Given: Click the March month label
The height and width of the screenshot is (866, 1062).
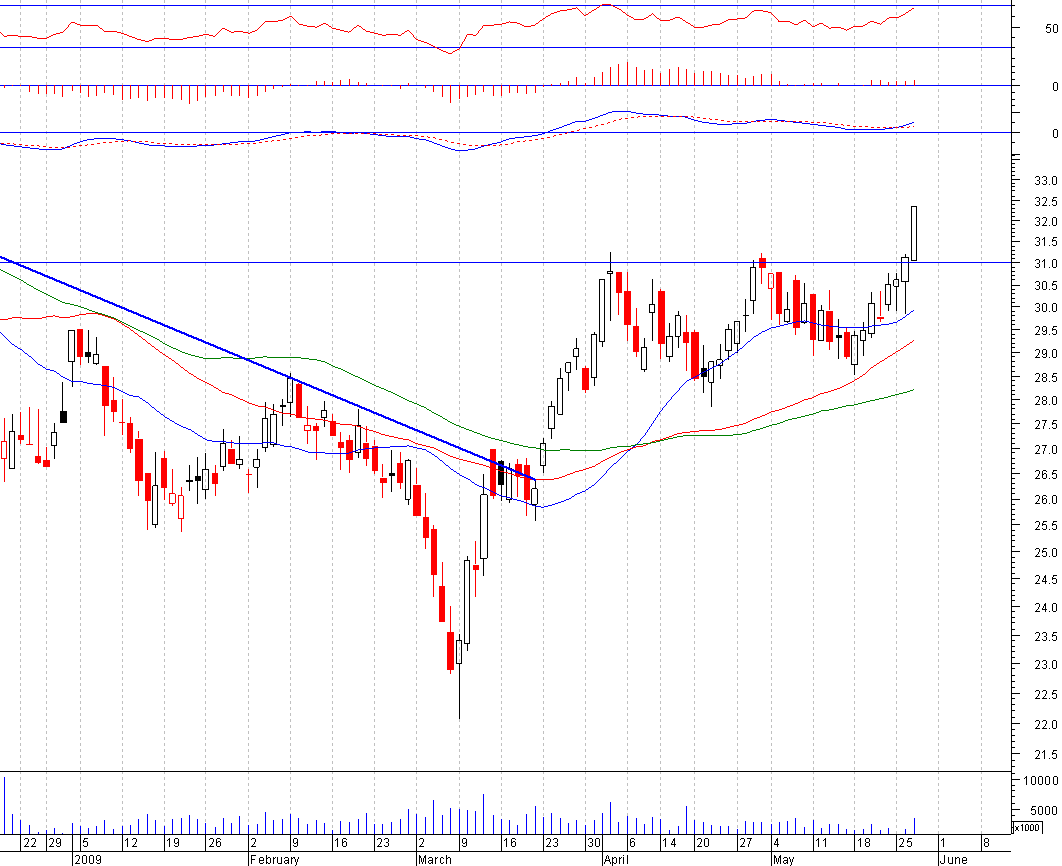Looking at the screenshot, I should pyautogui.click(x=434, y=859).
